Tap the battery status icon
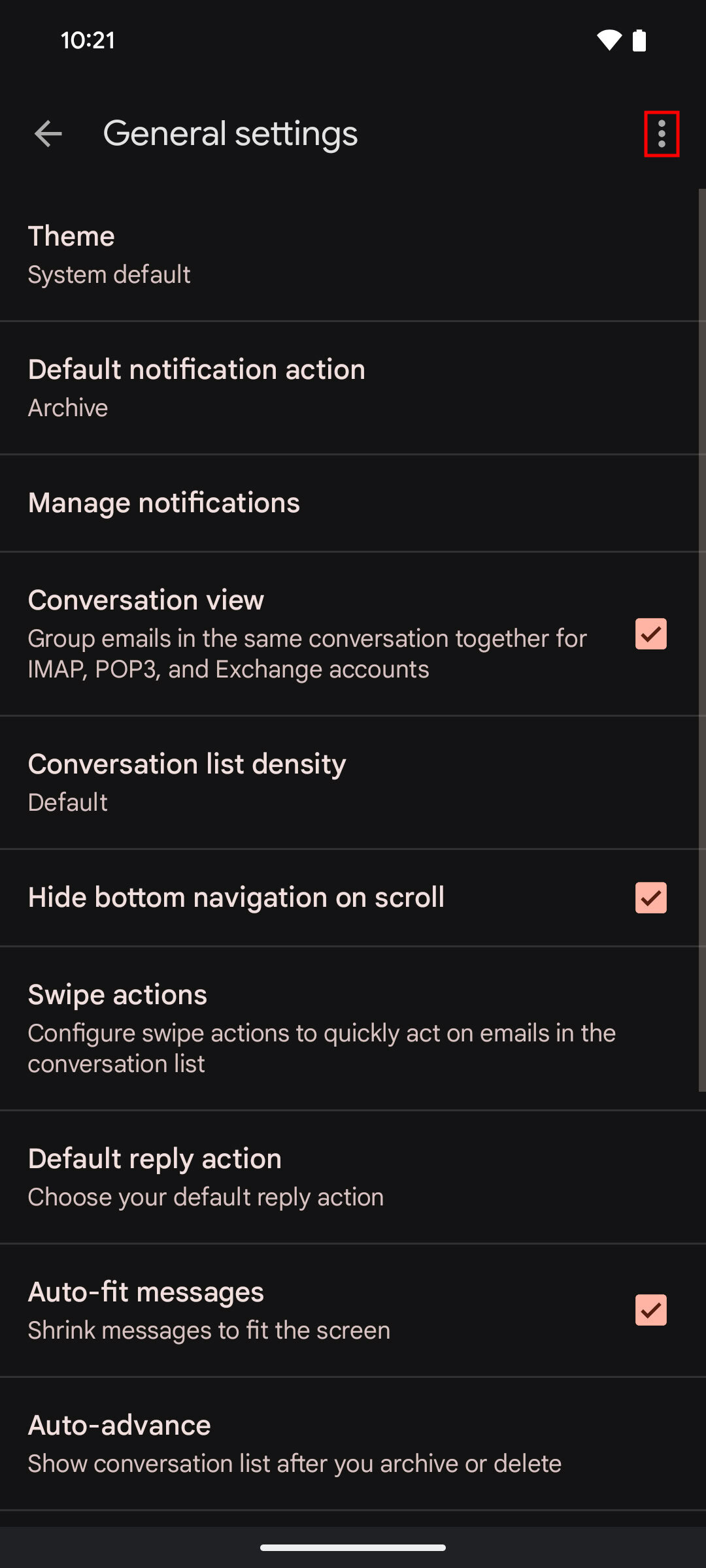This screenshot has width=706, height=1568. pos(639,41)
